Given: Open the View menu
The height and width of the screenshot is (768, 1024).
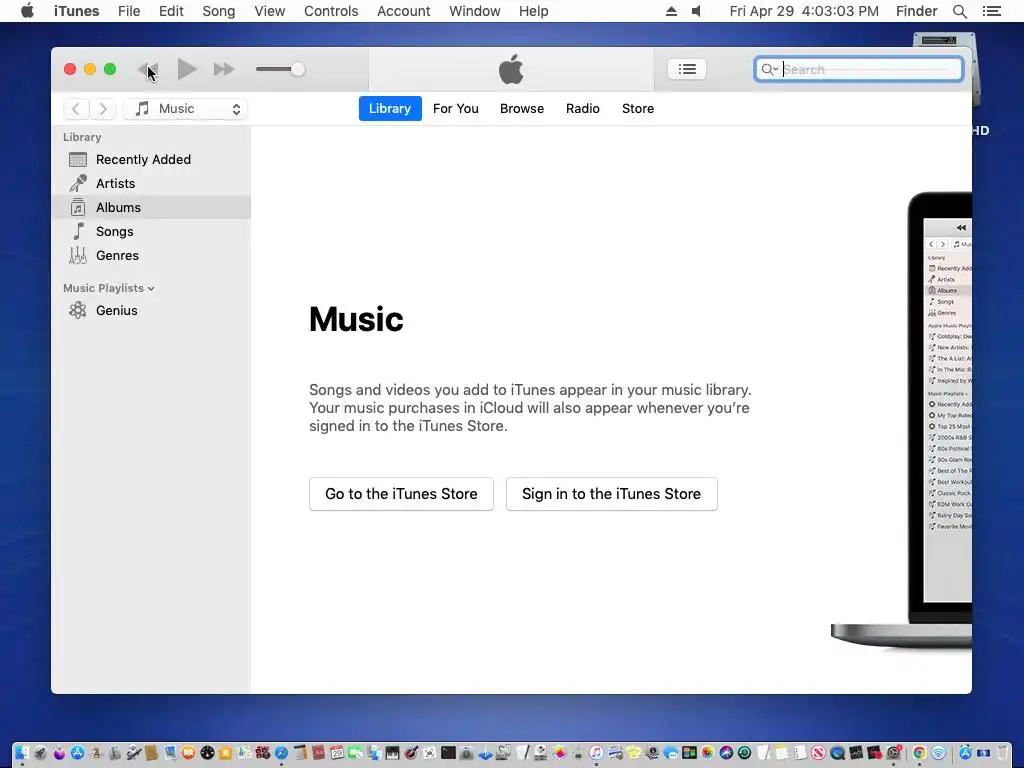Looking at the screenshot, I should (x=270, y=11).
